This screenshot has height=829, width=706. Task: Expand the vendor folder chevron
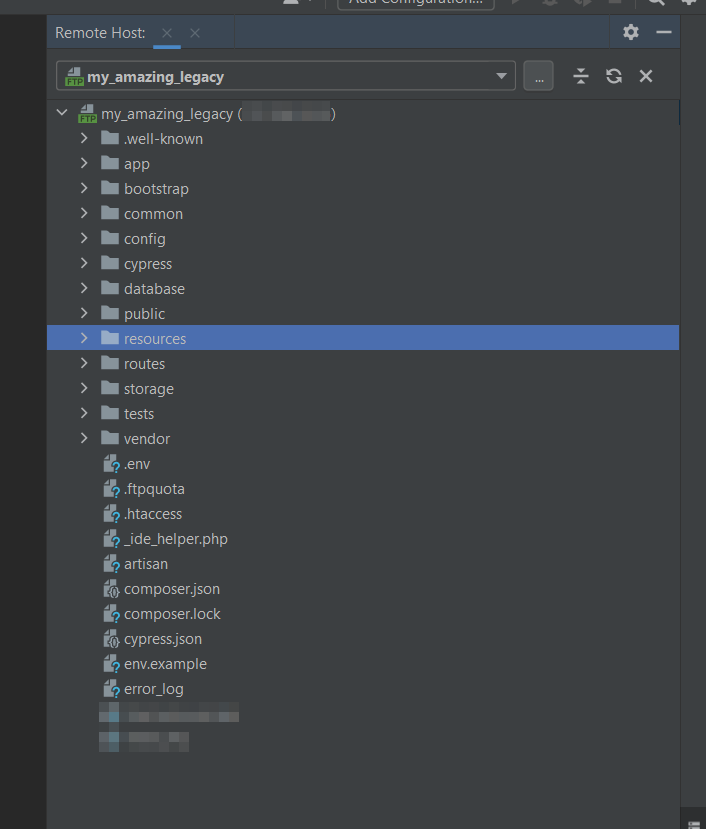coord(85,439)
